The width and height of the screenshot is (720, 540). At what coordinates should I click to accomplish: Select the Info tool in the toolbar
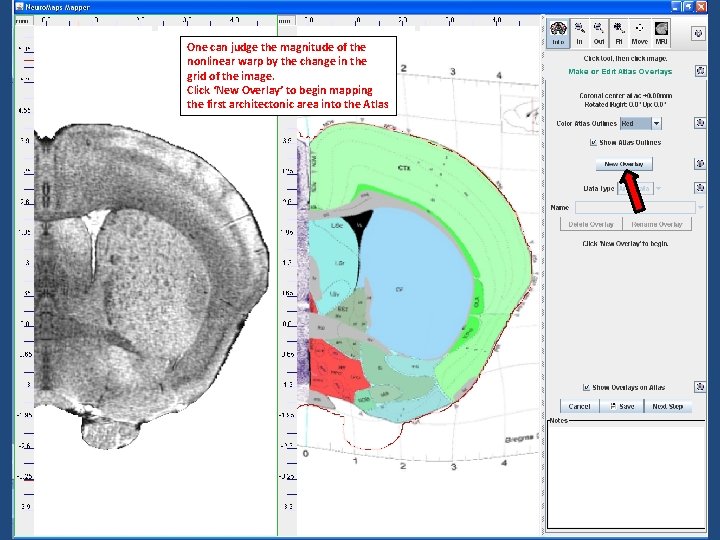tap(558, 34)
